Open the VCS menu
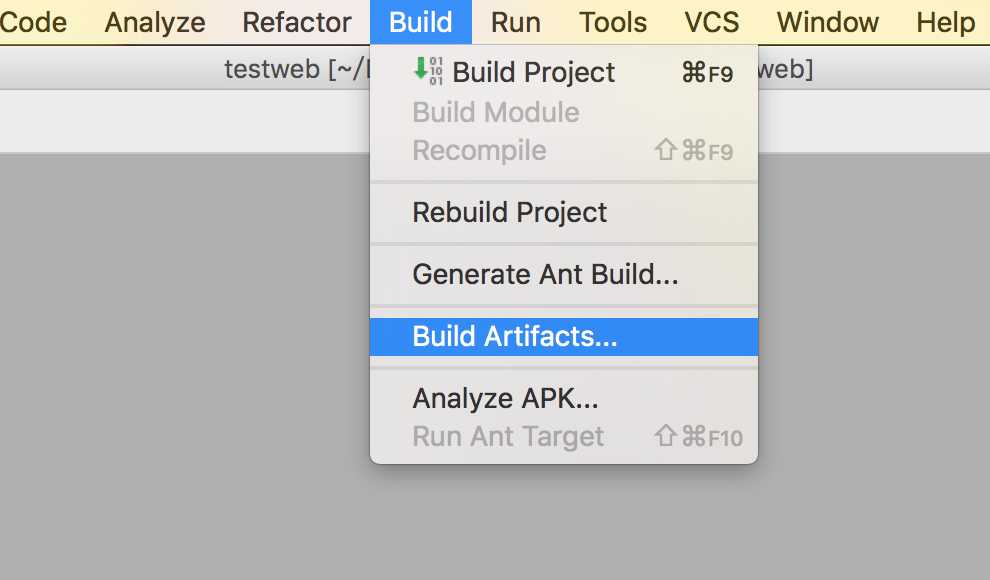 [712, 22]
